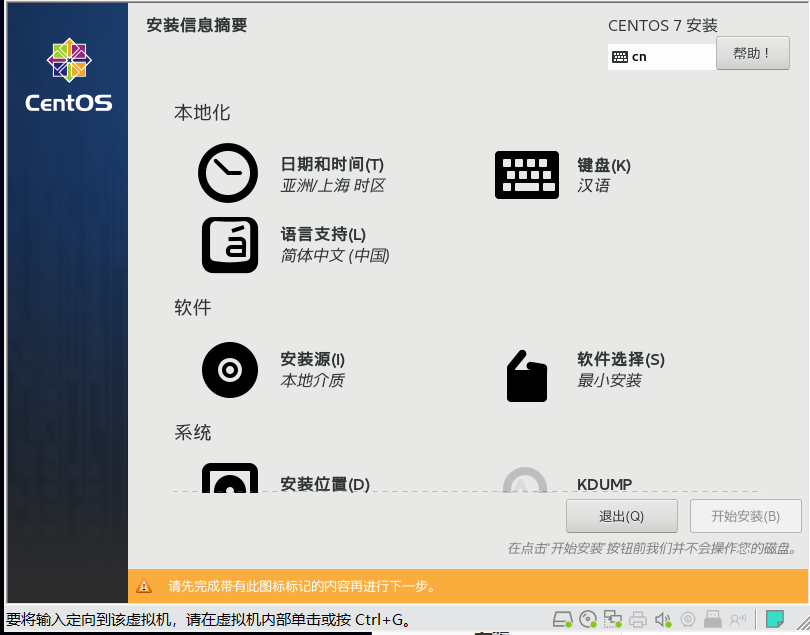Open Software Selection package icon
This screenshot has width=810, height=635.
click(526, 376)
